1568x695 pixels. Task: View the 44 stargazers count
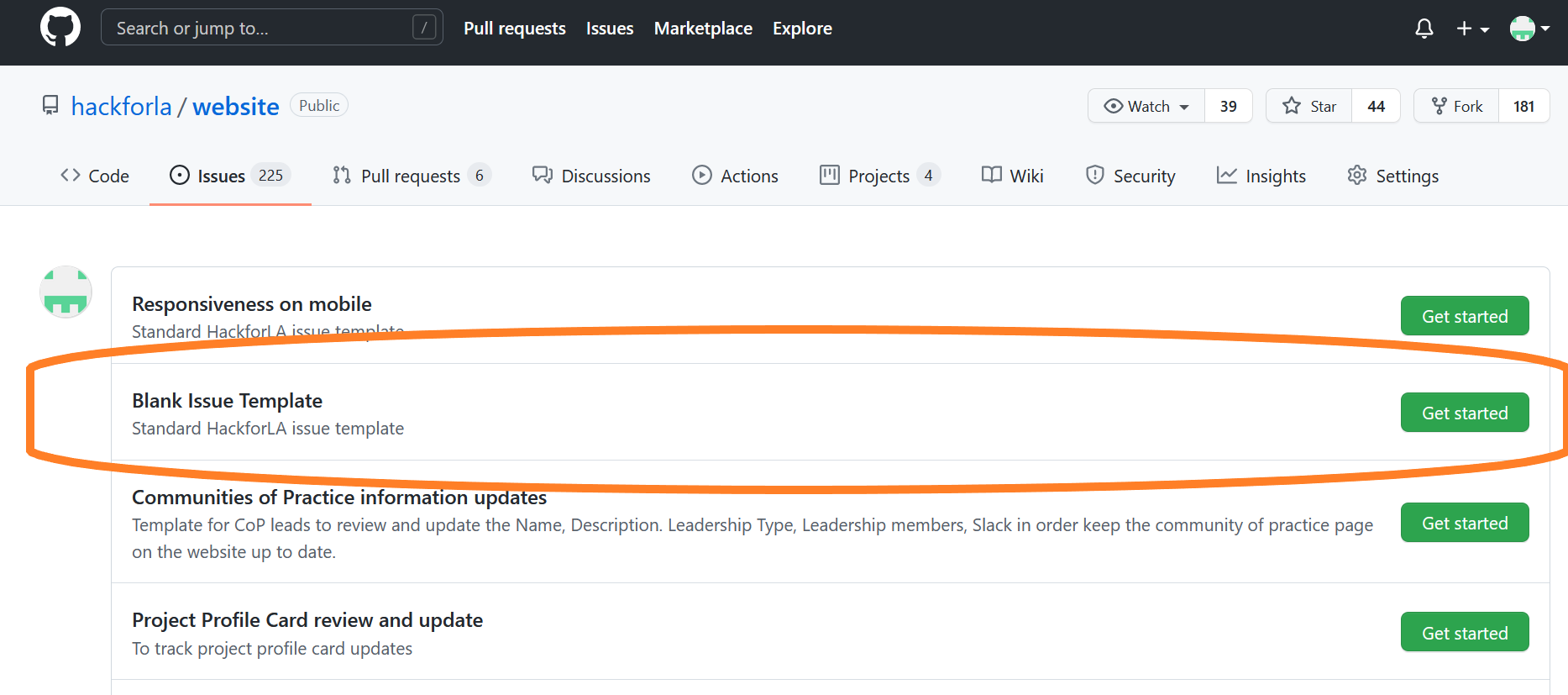click(x=1376, y=106)
